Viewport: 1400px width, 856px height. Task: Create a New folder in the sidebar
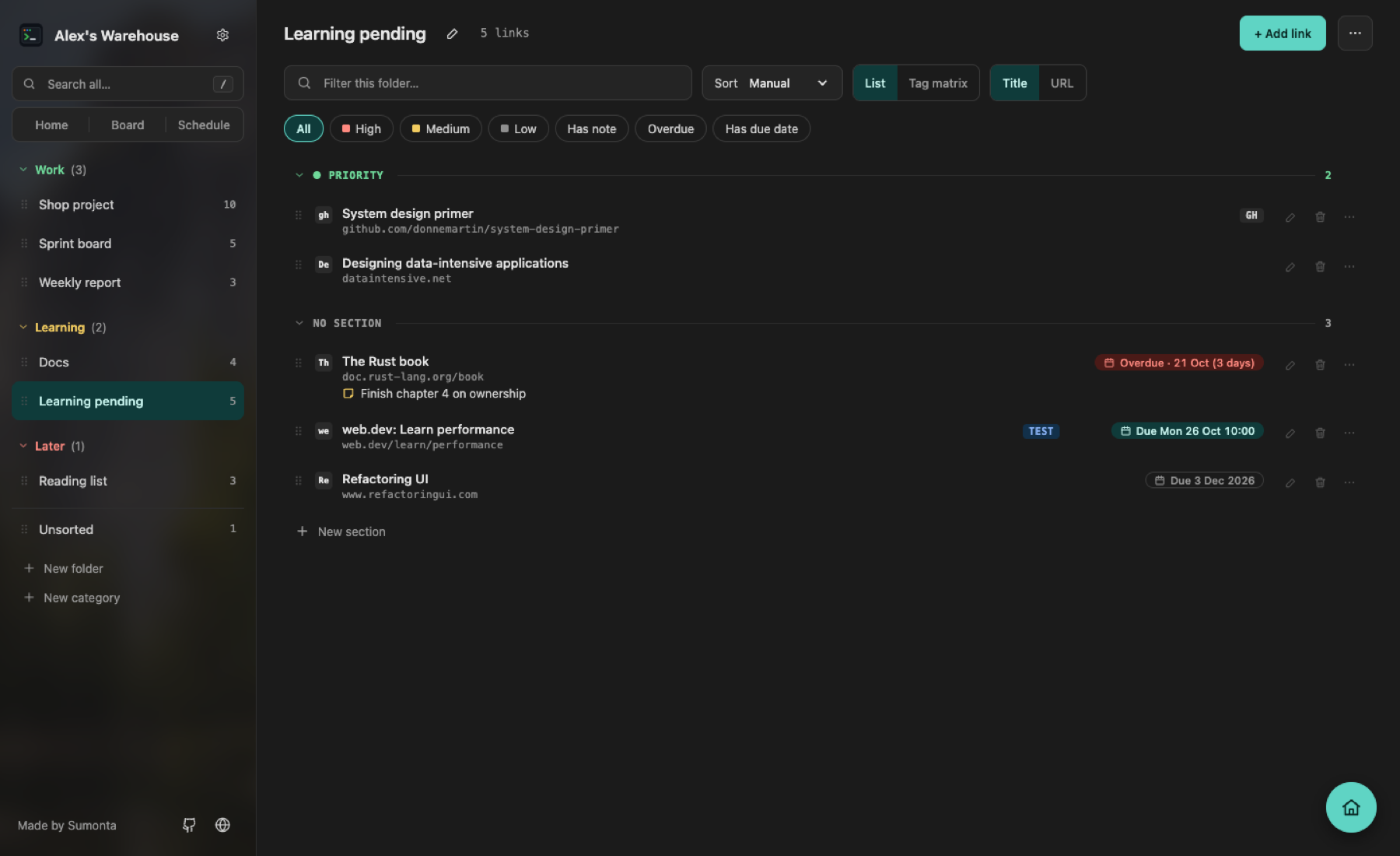tap(64, 569)
